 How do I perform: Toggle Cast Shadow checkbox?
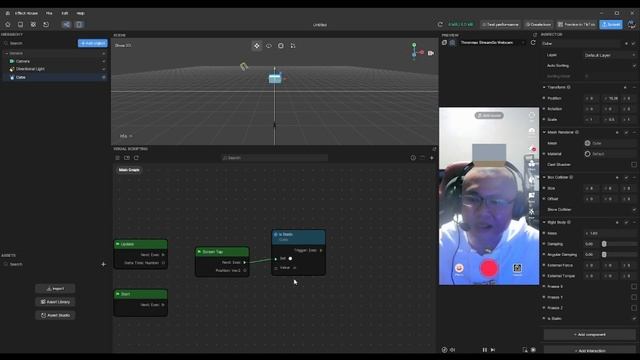tap(634, 164)
